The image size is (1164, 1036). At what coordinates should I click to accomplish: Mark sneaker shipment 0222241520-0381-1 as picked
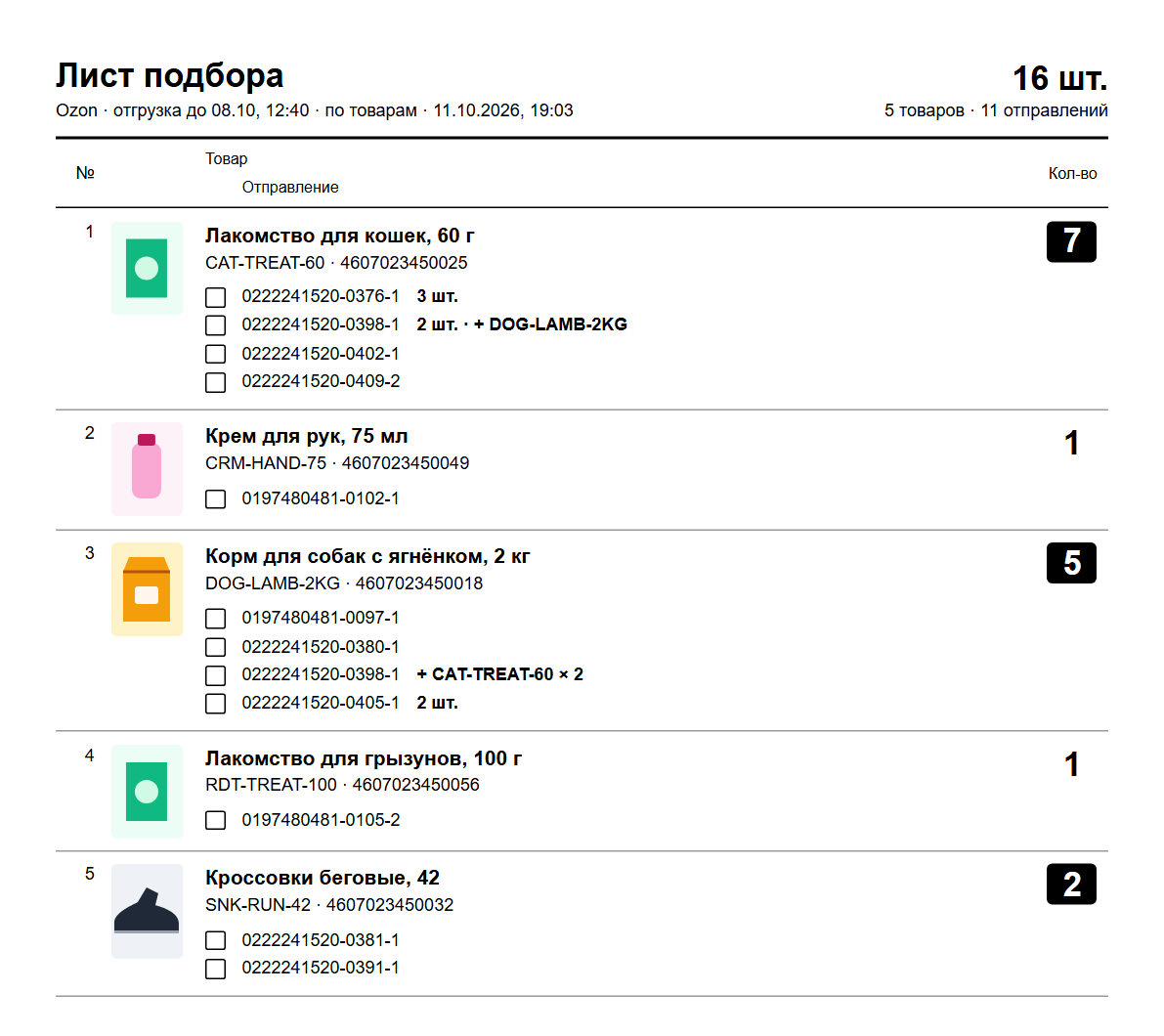(x=215, y=940)
